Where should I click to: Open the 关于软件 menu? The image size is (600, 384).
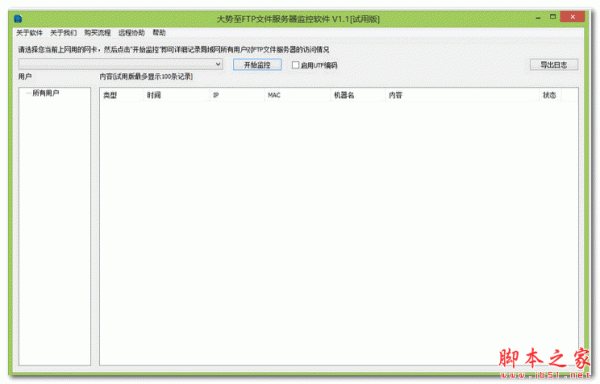(x=29, y=33)
